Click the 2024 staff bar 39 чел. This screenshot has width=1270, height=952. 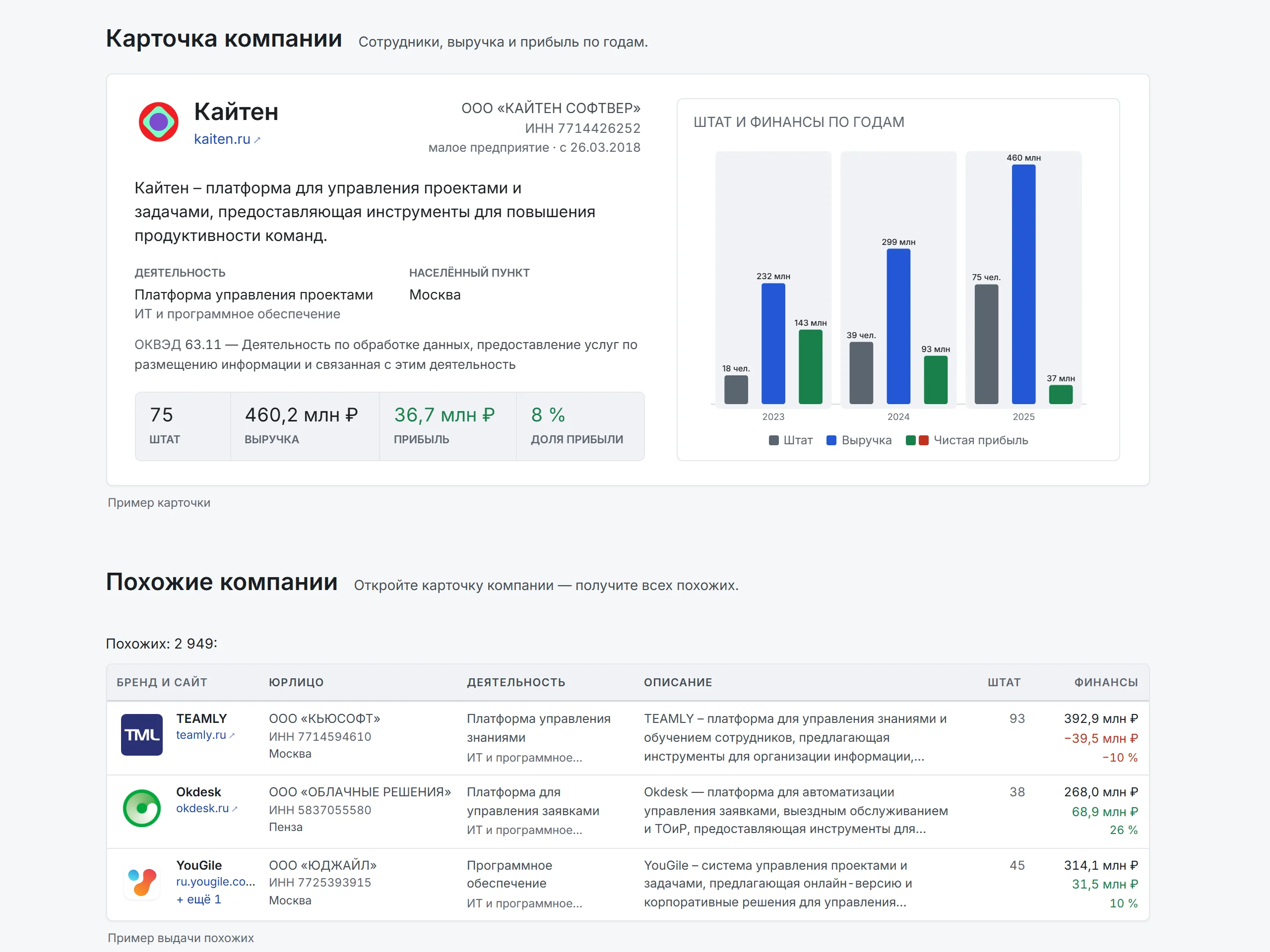[861, 373]
